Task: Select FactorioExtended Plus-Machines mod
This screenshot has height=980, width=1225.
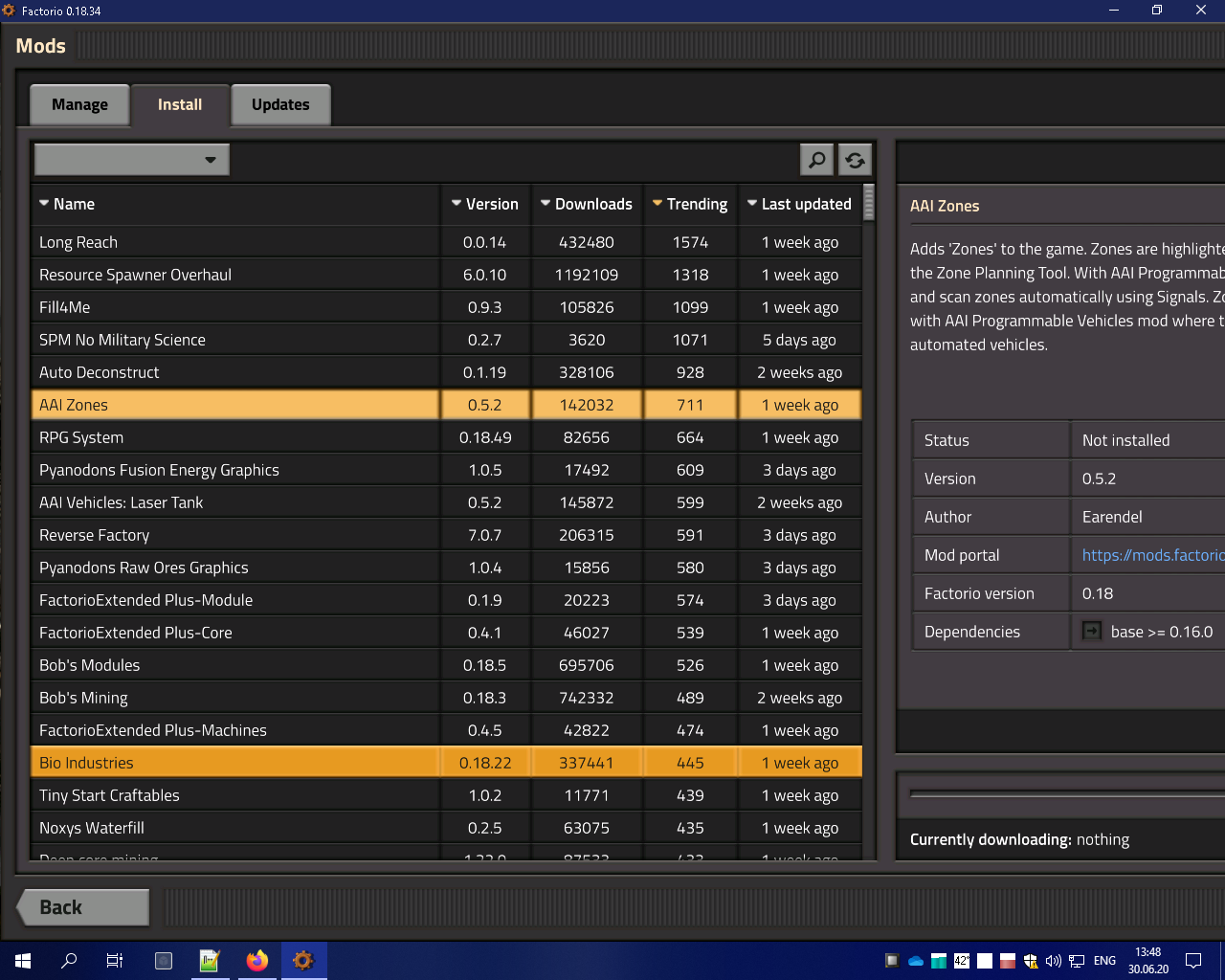Action: [447, 730]
